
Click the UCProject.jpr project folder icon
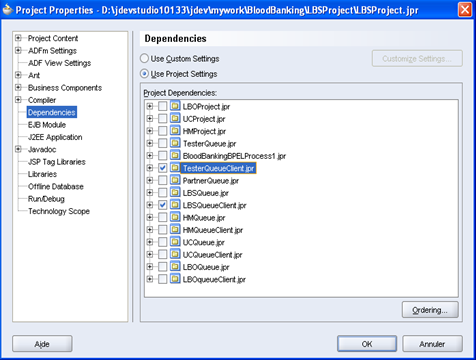[x=175, y=118]
